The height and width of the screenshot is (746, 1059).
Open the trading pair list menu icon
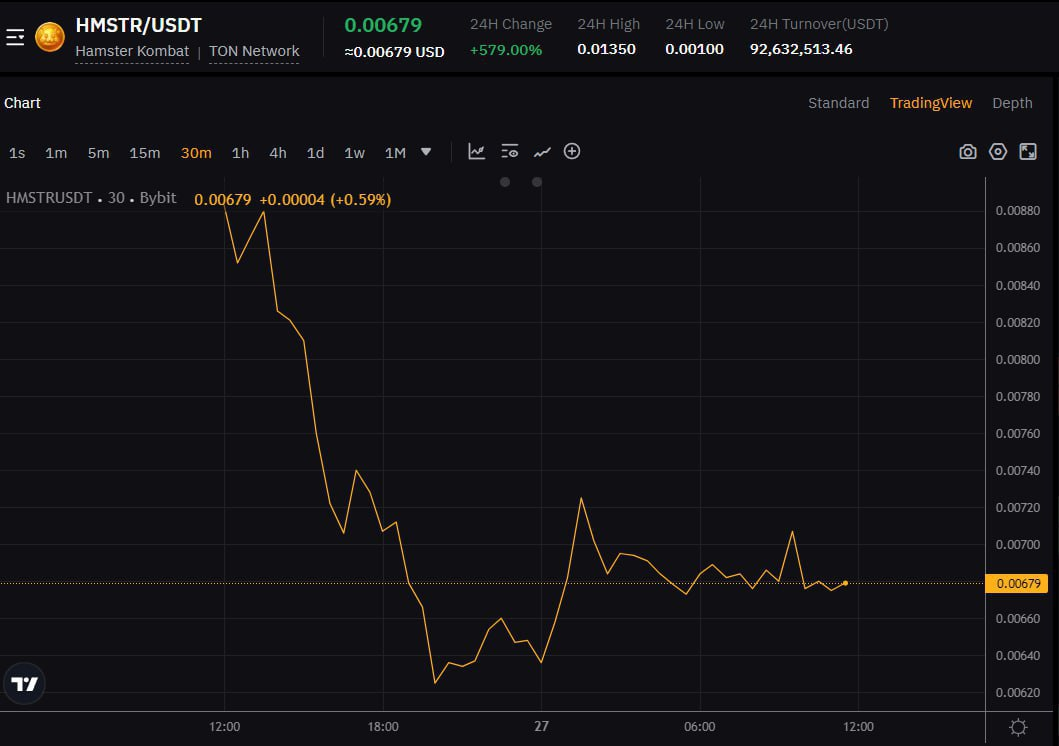click(15, 37)
